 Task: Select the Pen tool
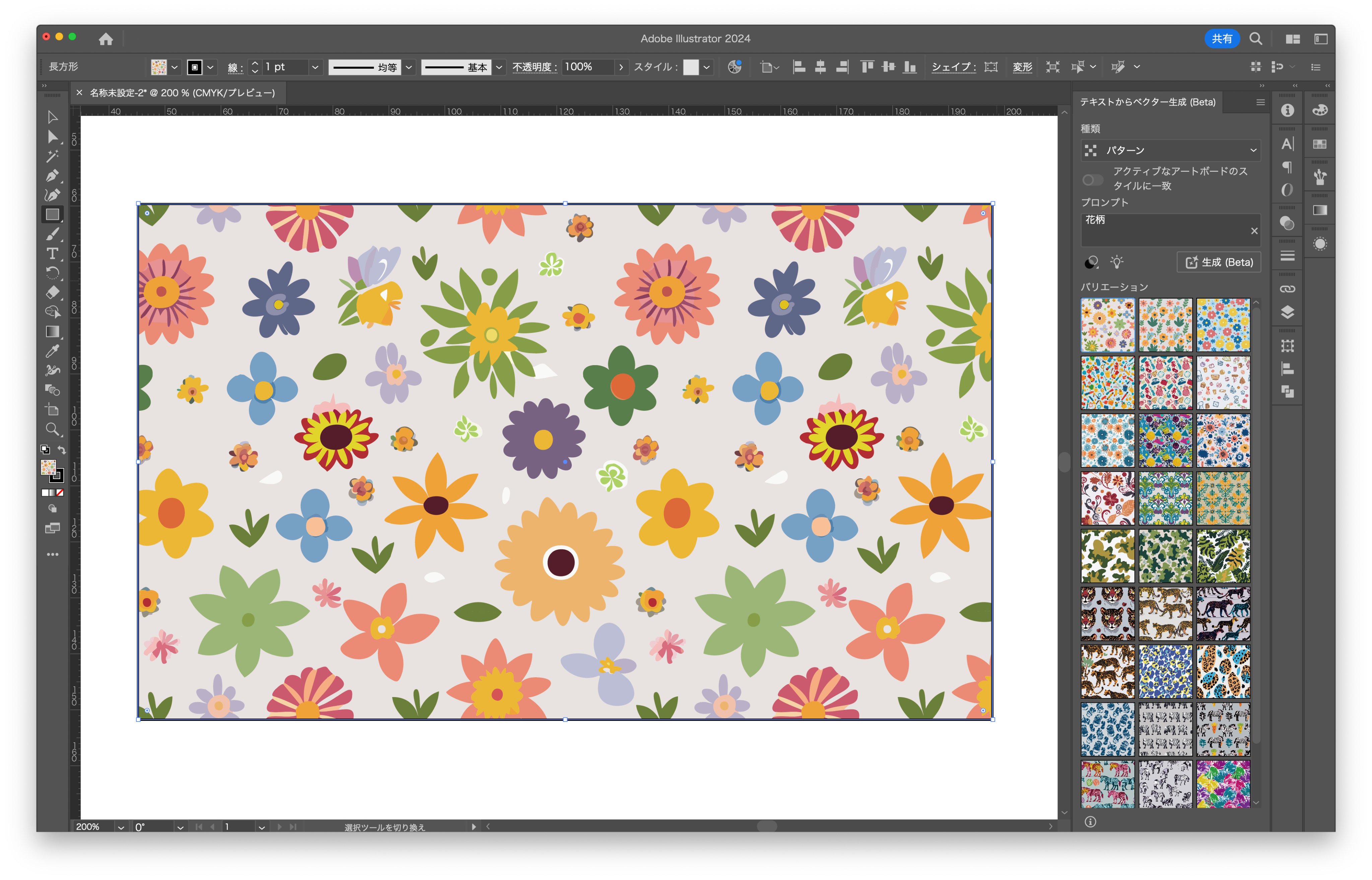[52, 176]
